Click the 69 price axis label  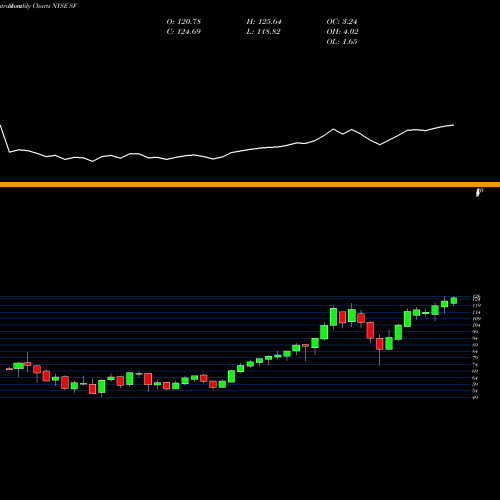point(476,371)
